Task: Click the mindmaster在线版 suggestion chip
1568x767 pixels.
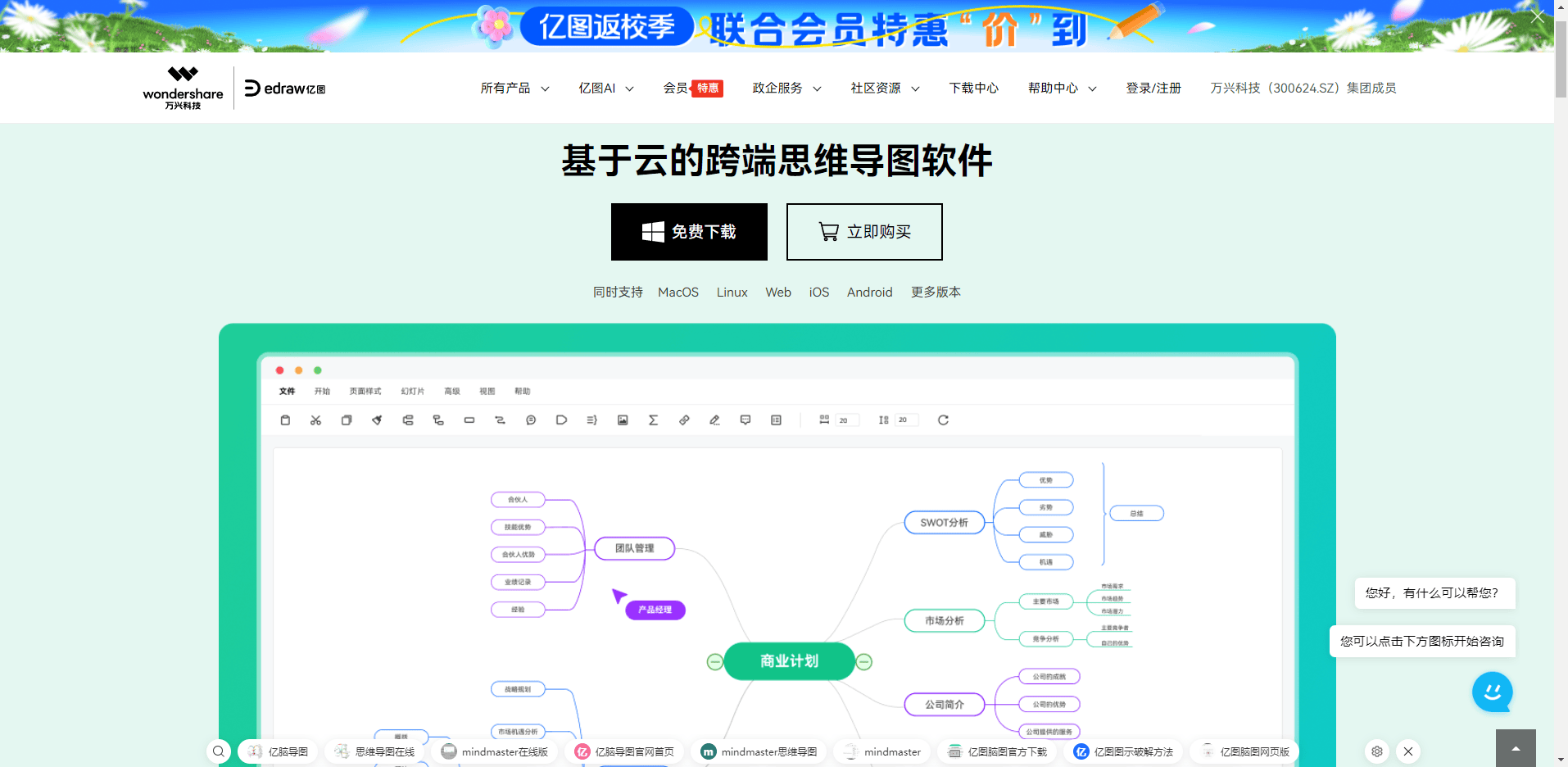Action: click(x=494, y=751)
